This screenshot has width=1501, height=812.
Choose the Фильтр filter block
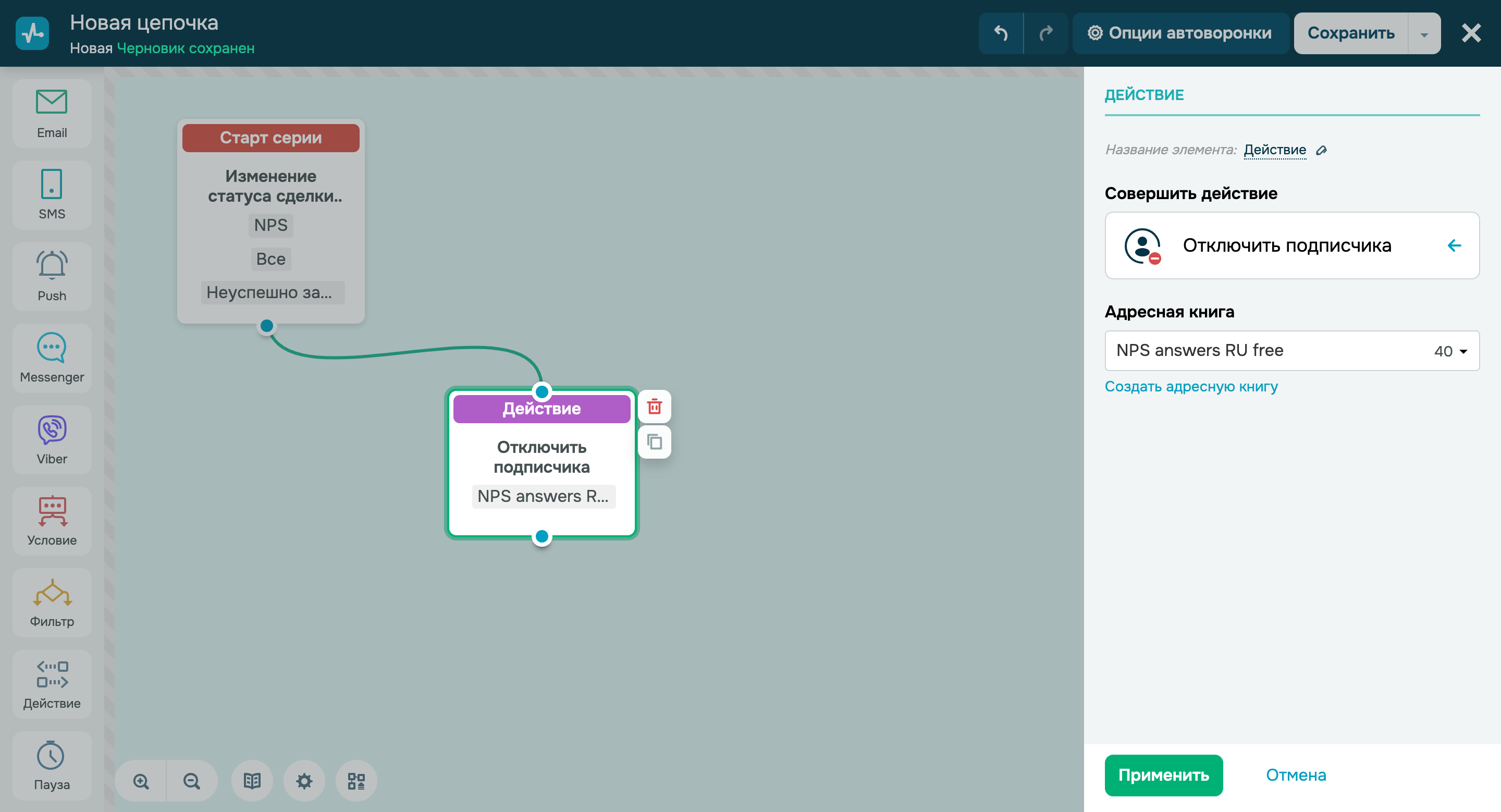coord(52,602)
